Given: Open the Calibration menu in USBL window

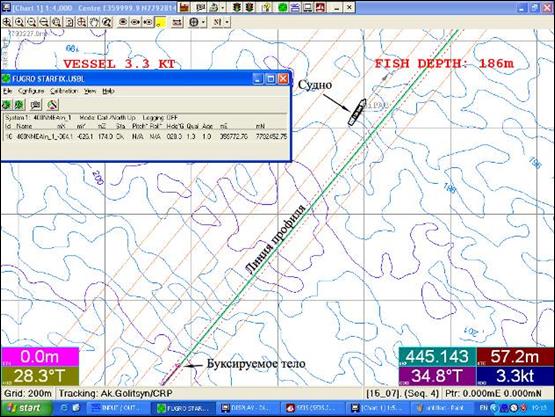Looking at the screenshot, I should pos(63,91).
